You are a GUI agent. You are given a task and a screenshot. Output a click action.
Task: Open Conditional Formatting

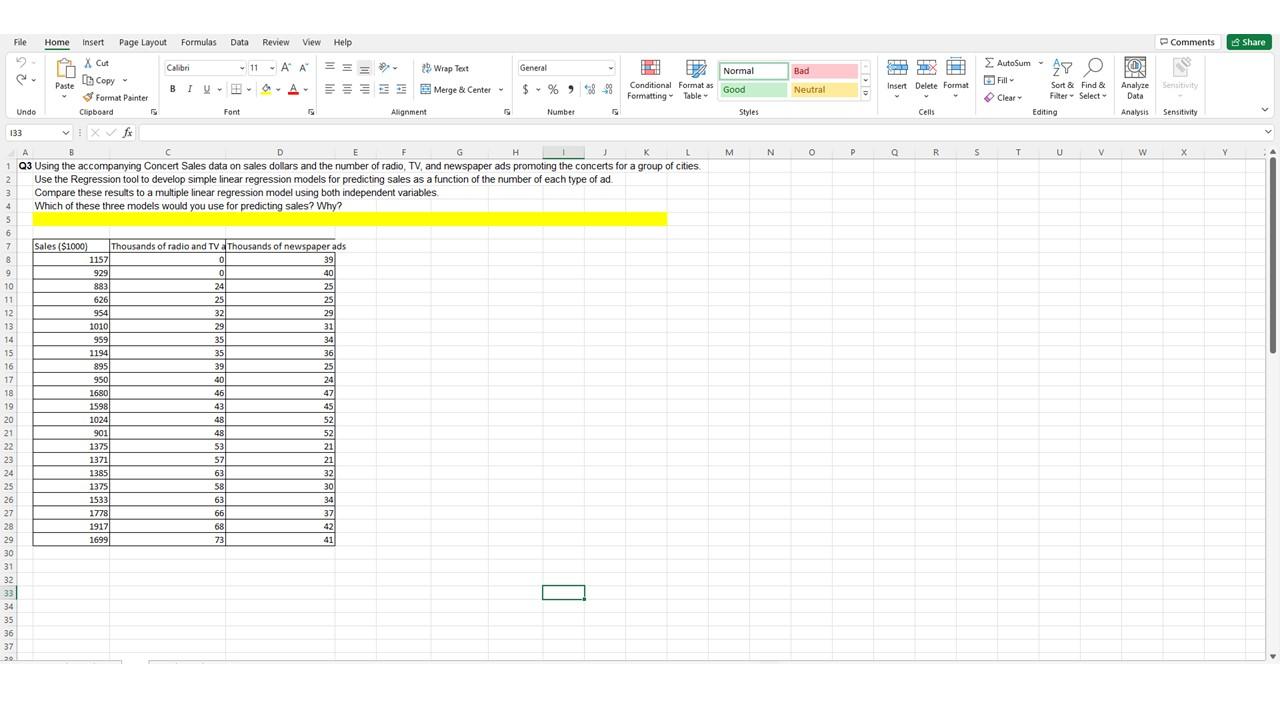tap(650, 79)
